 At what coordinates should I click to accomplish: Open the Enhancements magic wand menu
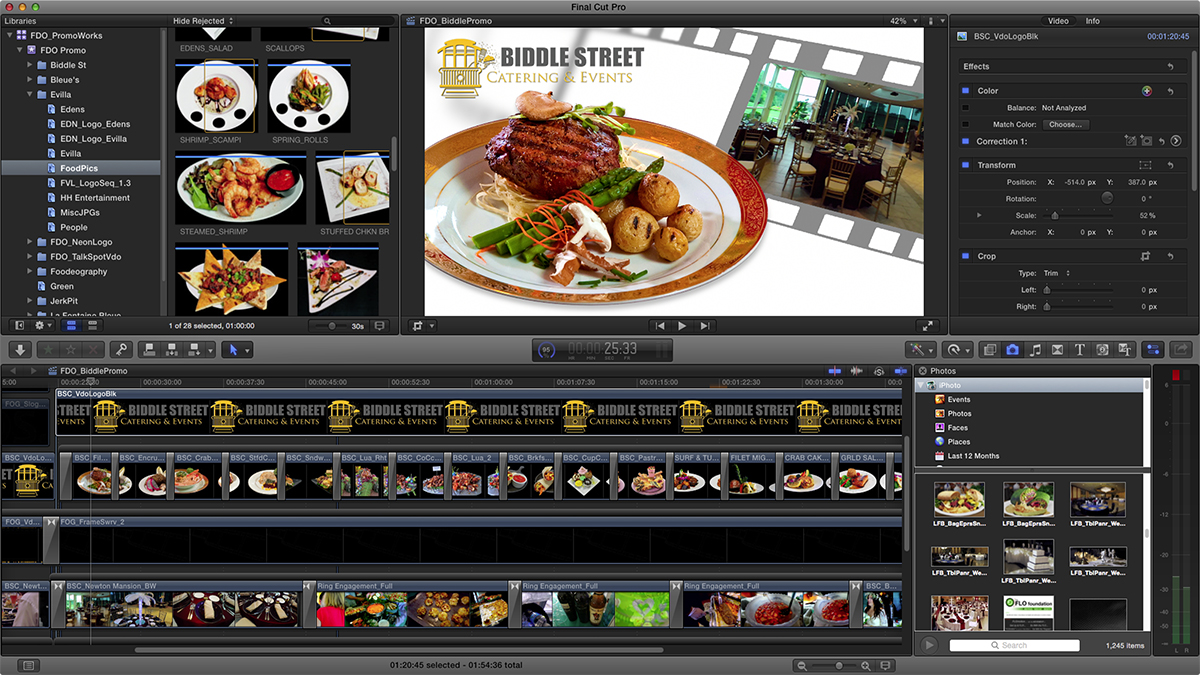920,349
